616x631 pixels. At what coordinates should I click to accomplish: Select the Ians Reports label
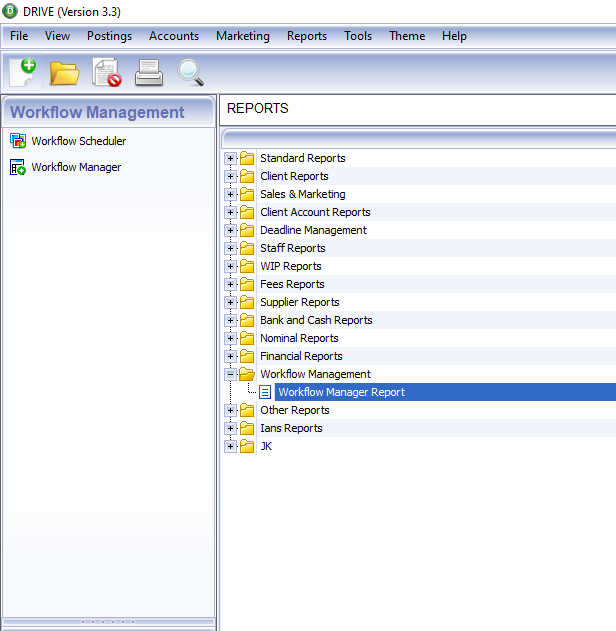(x=291, y=428)
